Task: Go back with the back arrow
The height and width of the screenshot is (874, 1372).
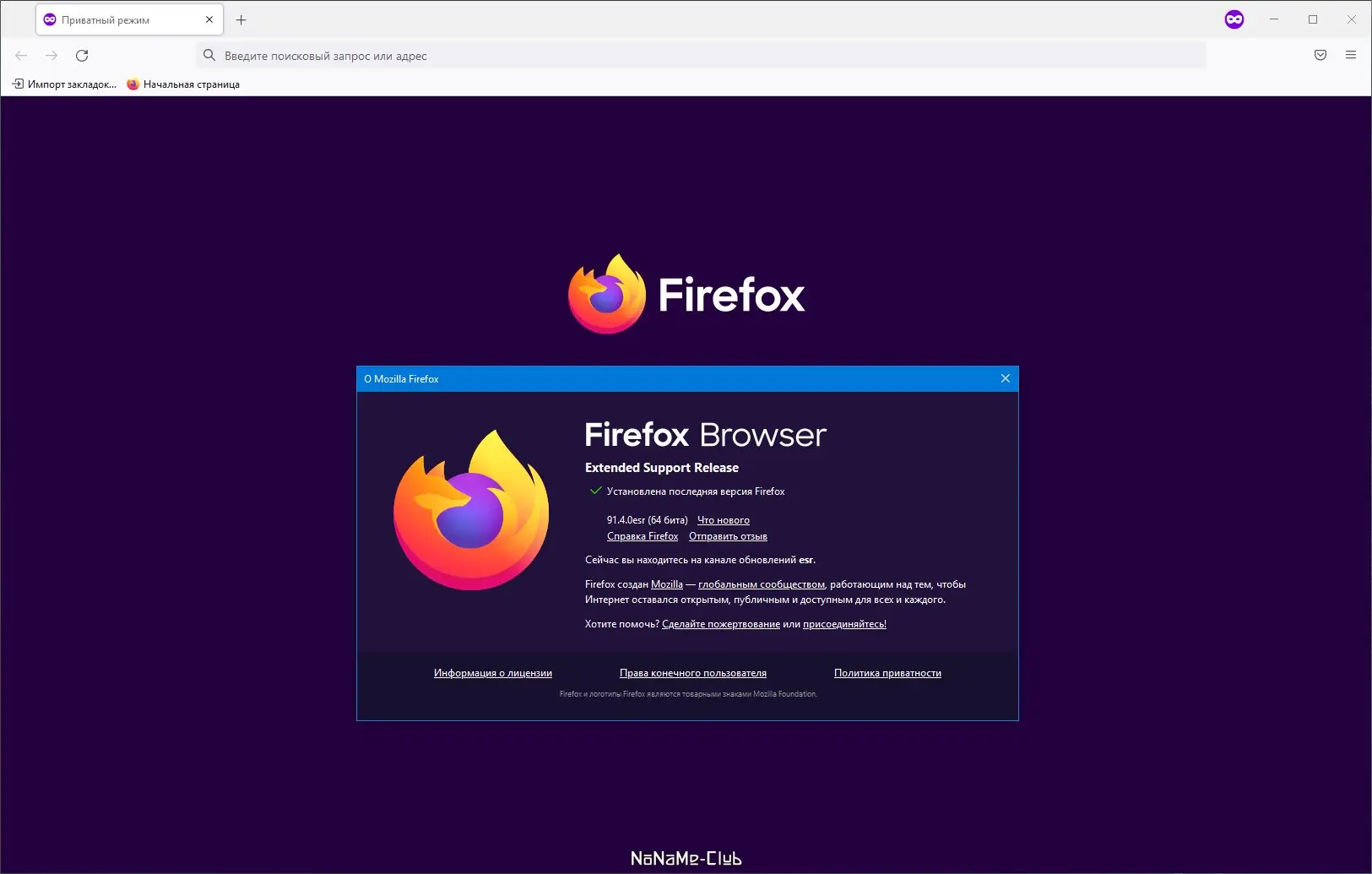Action: [x=21, y=56]
